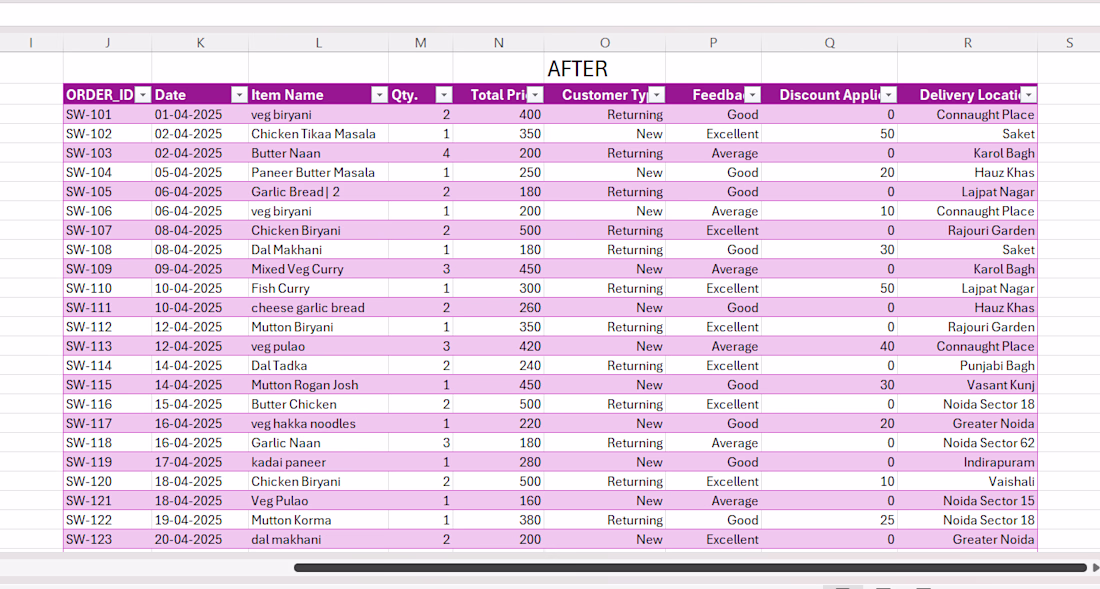Image resolution: width=1100 pixels, height=589 pixels.
Task: Click the horizontal scrollbar thumb
Action: pos(690,568)
